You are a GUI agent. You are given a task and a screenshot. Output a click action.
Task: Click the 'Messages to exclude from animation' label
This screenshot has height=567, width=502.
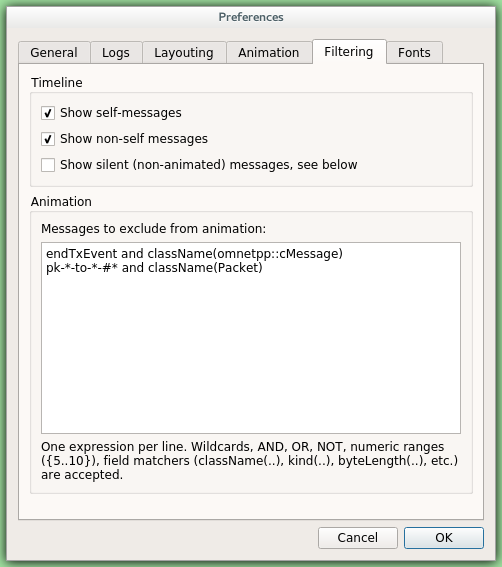(x=153, y=229)
